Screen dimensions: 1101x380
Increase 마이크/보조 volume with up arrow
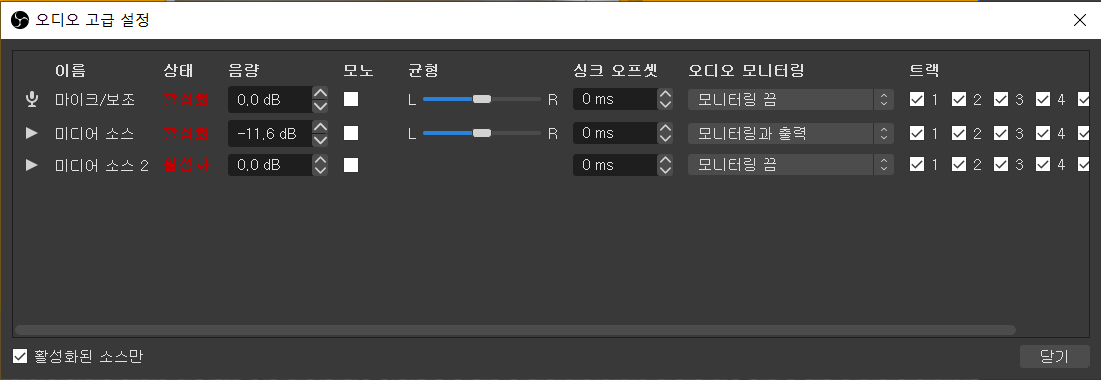click(320, 93)
